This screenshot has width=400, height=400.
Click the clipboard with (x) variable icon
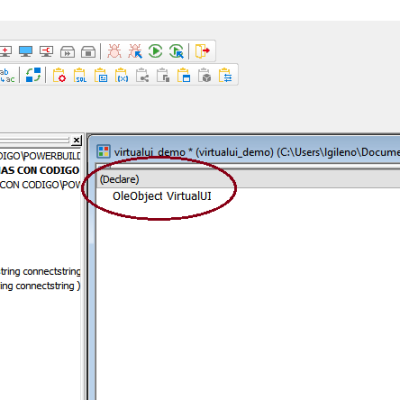[x=121, y=75]
